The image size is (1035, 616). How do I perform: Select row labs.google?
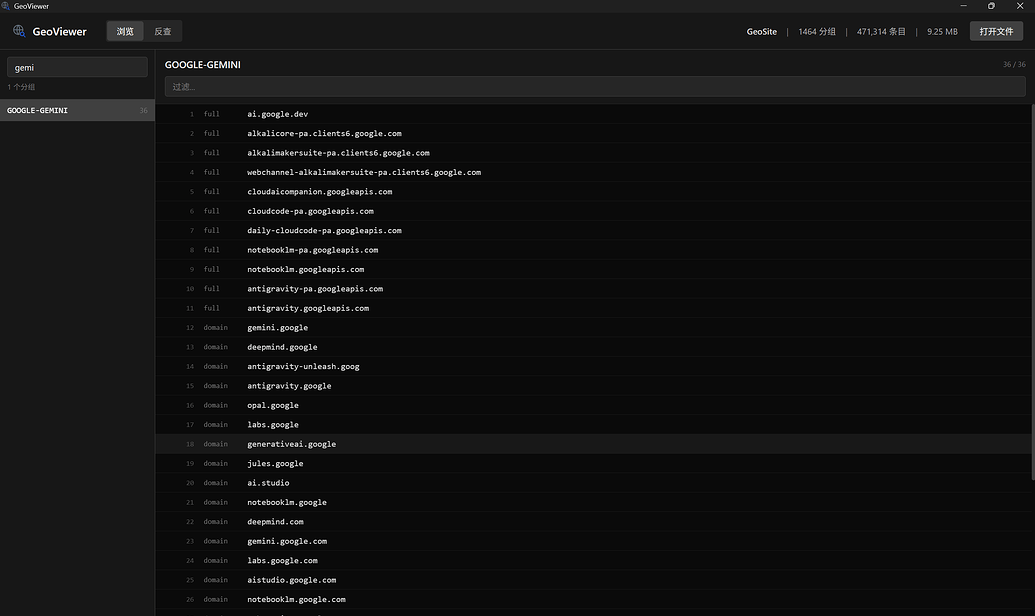coord(593,425)
